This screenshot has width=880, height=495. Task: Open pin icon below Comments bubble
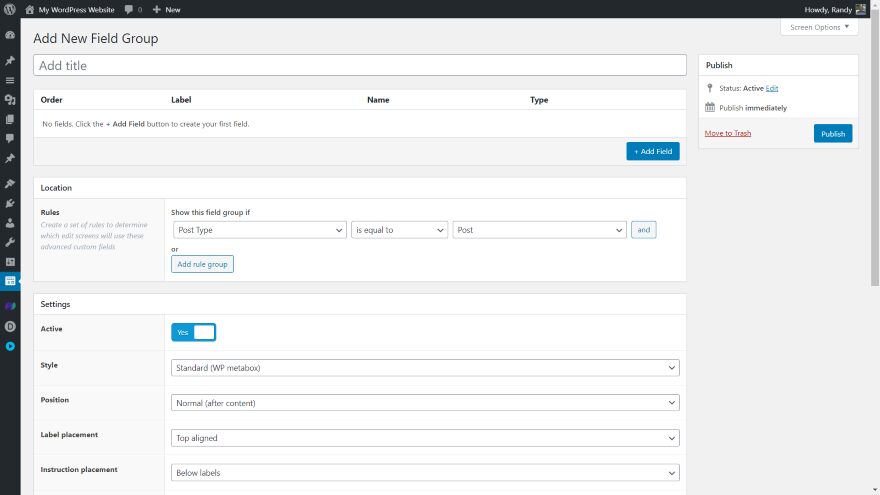pos(10,158)
